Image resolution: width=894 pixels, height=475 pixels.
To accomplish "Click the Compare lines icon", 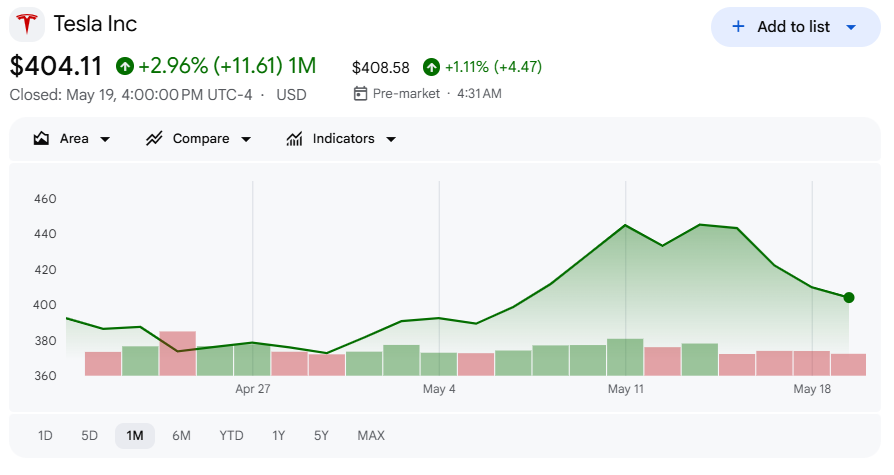I will pyautogui.click(x=154, y=139).
